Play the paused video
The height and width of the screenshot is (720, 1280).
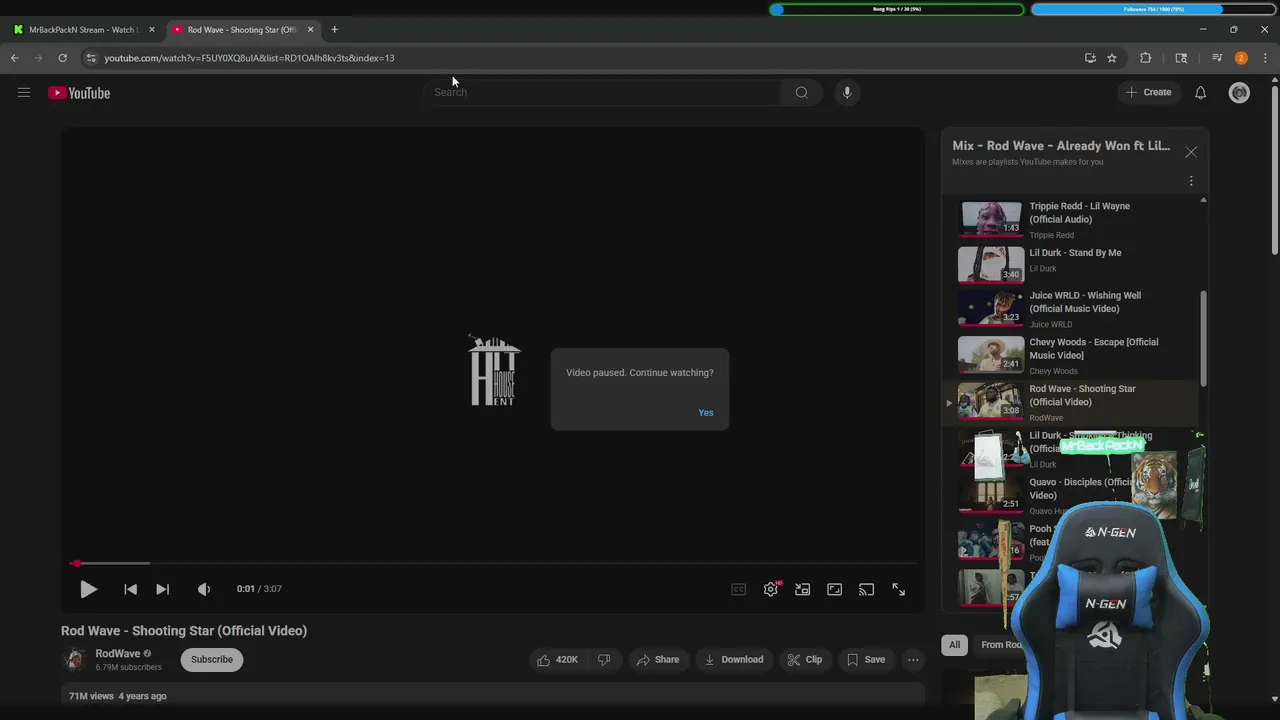click(88, 589)
